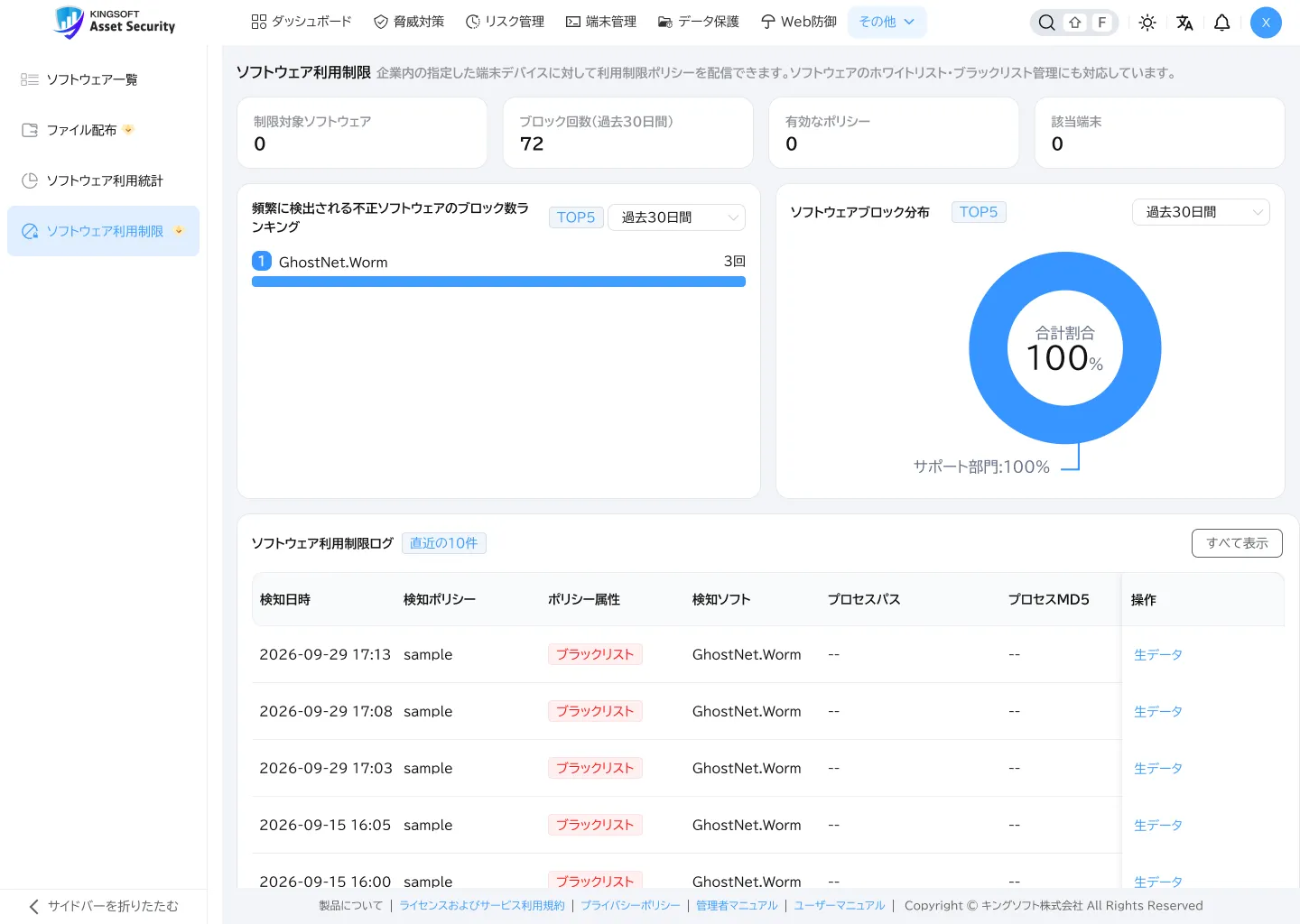The image size is (1300, 924).
Task: Click すべて表示 button
Action: point(1237,543)
